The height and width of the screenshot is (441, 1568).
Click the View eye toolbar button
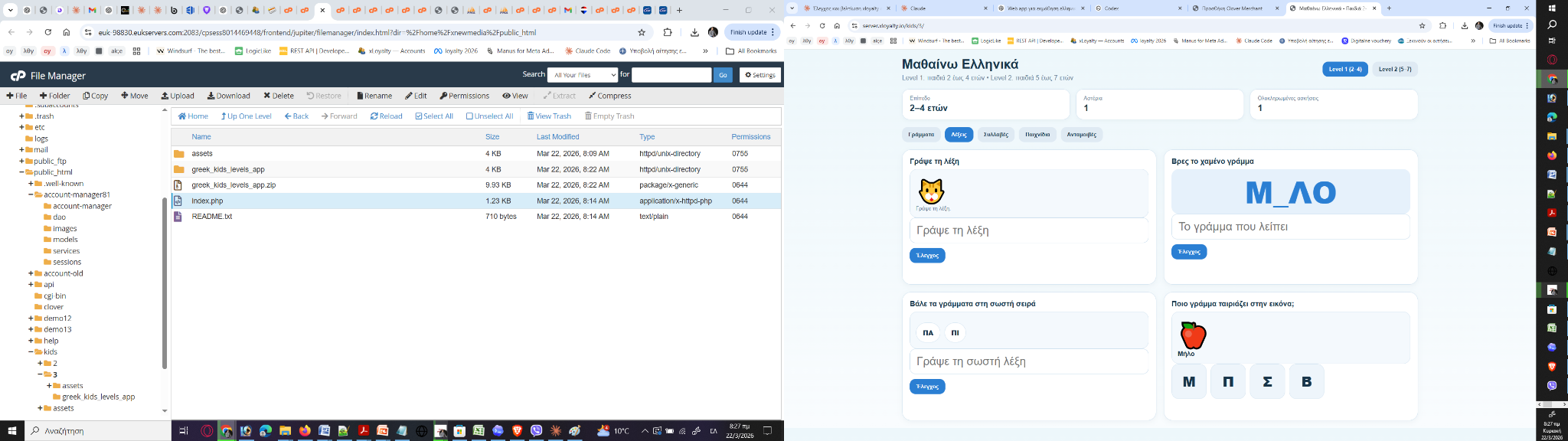tap(515, 96)
